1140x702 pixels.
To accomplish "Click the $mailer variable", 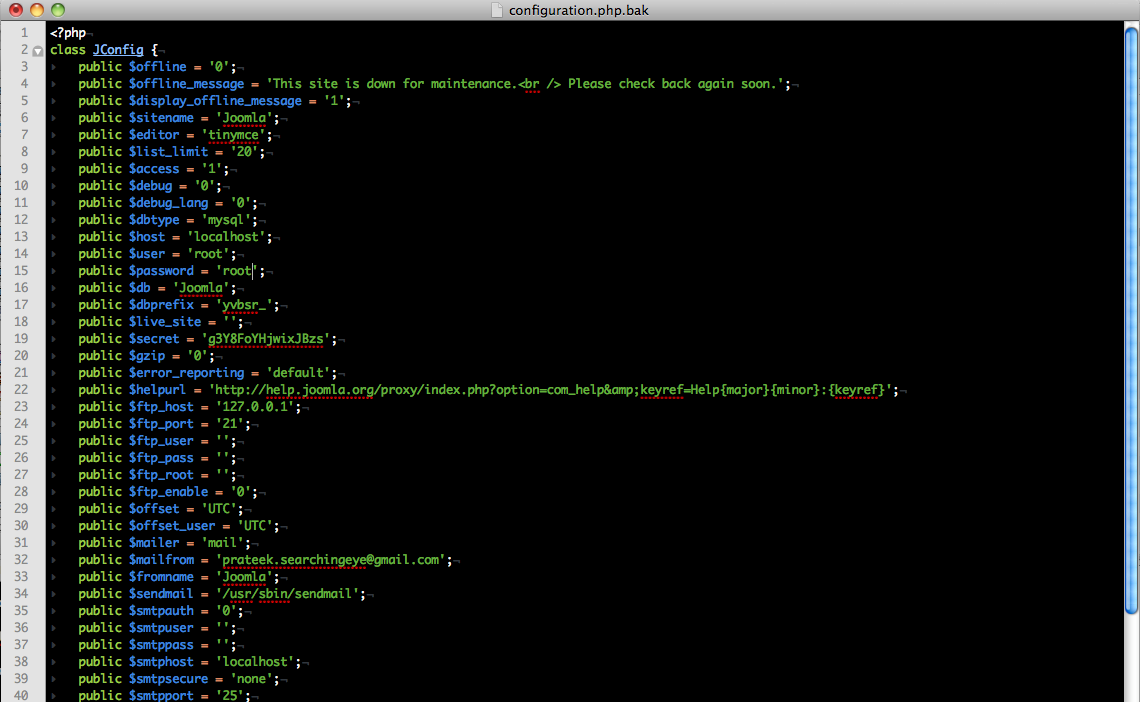I will click(x=154, y=543).
